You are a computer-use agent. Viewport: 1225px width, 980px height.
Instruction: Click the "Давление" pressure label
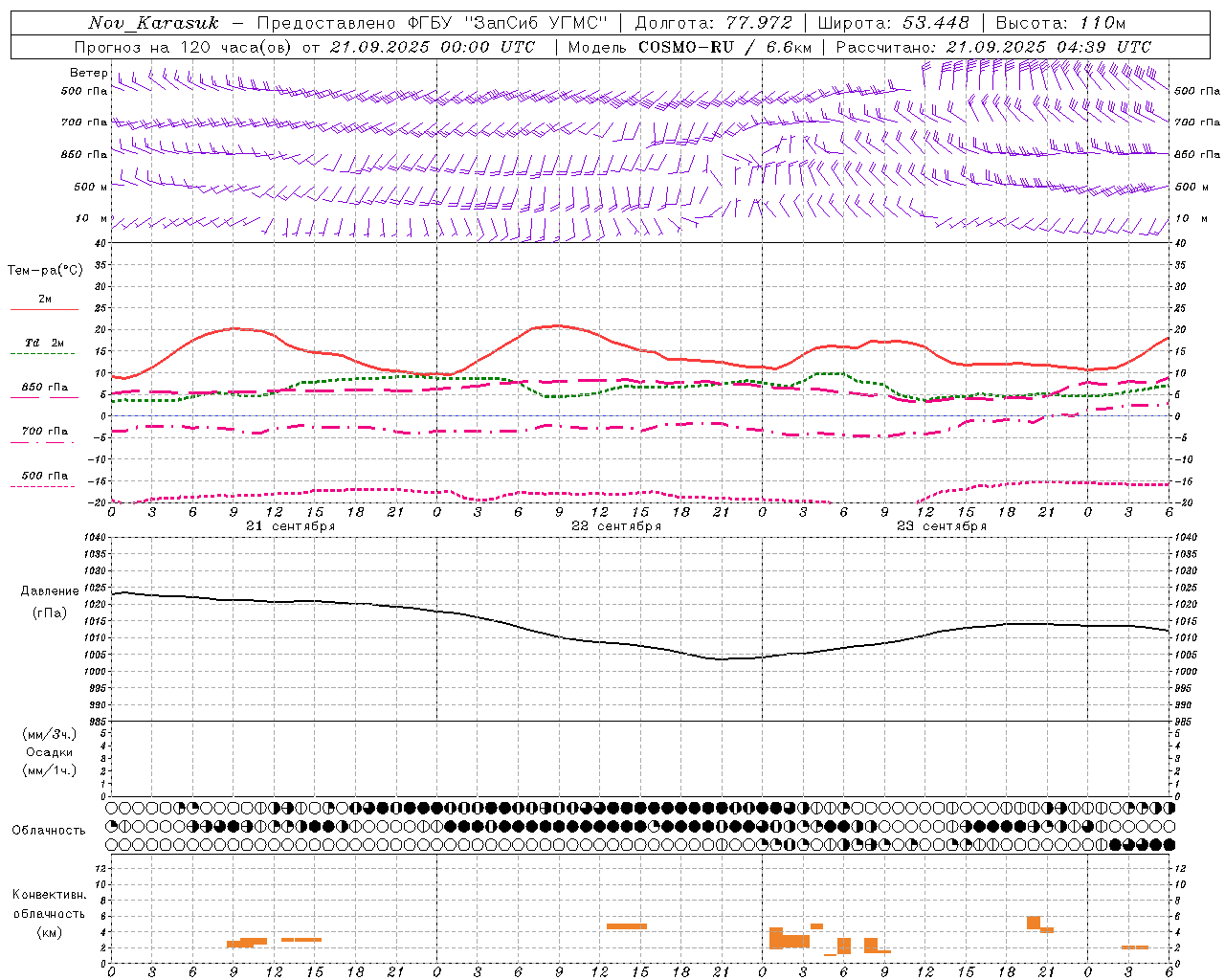tap(50, 591)
